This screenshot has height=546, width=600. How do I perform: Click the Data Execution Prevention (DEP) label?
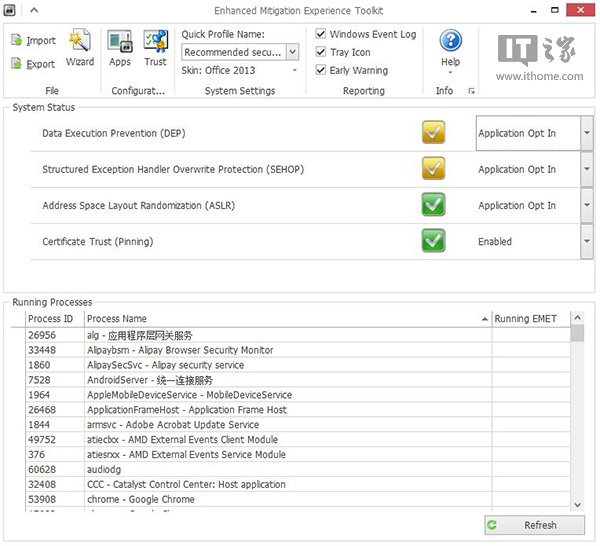click(114, 133)
